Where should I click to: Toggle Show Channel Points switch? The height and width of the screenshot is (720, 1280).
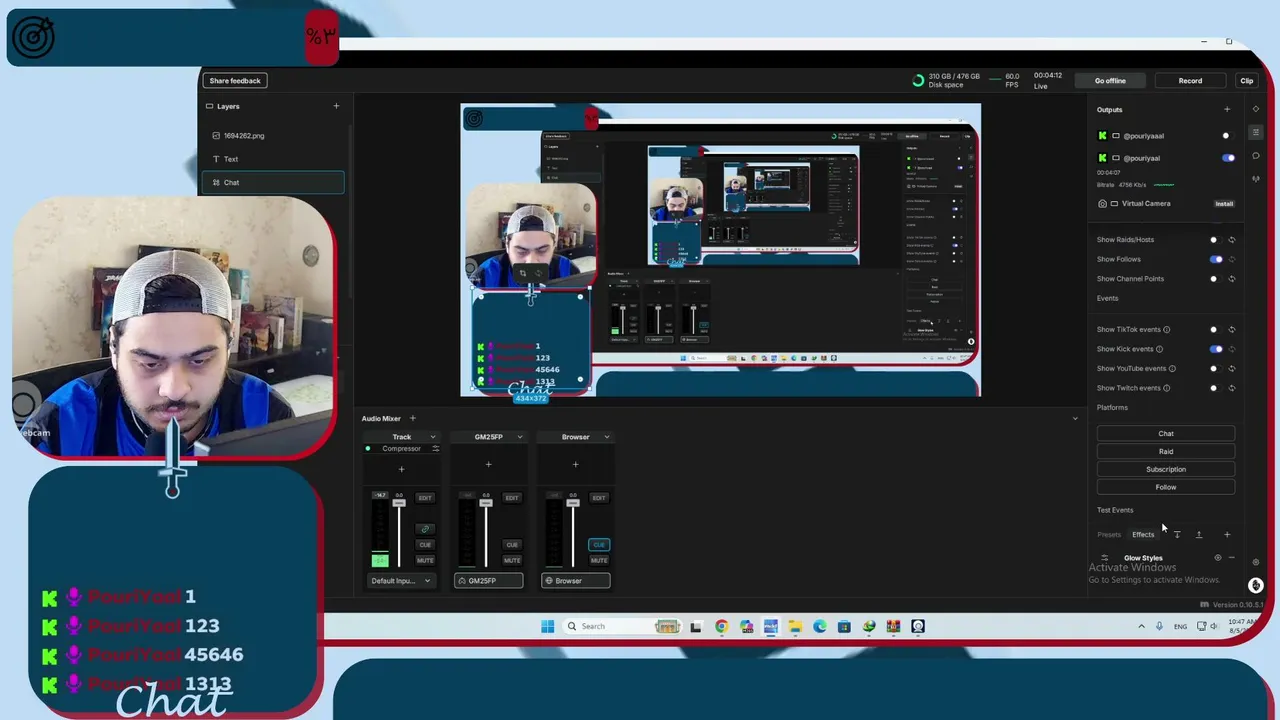click(x=1215, y=279)
